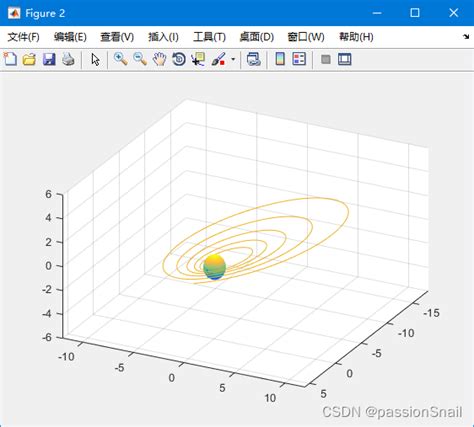Image resolution: width=474 pixels, height=427 pixels.
Task: Click the dock figure arrow in menu bar
Action: 466,37
